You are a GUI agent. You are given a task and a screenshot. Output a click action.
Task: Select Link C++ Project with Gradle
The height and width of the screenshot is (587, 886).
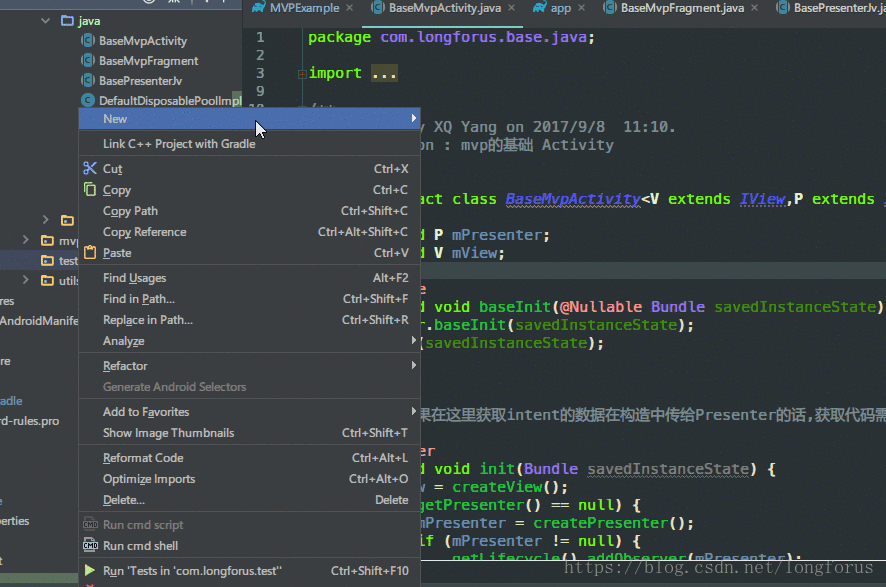pos(249,144)
